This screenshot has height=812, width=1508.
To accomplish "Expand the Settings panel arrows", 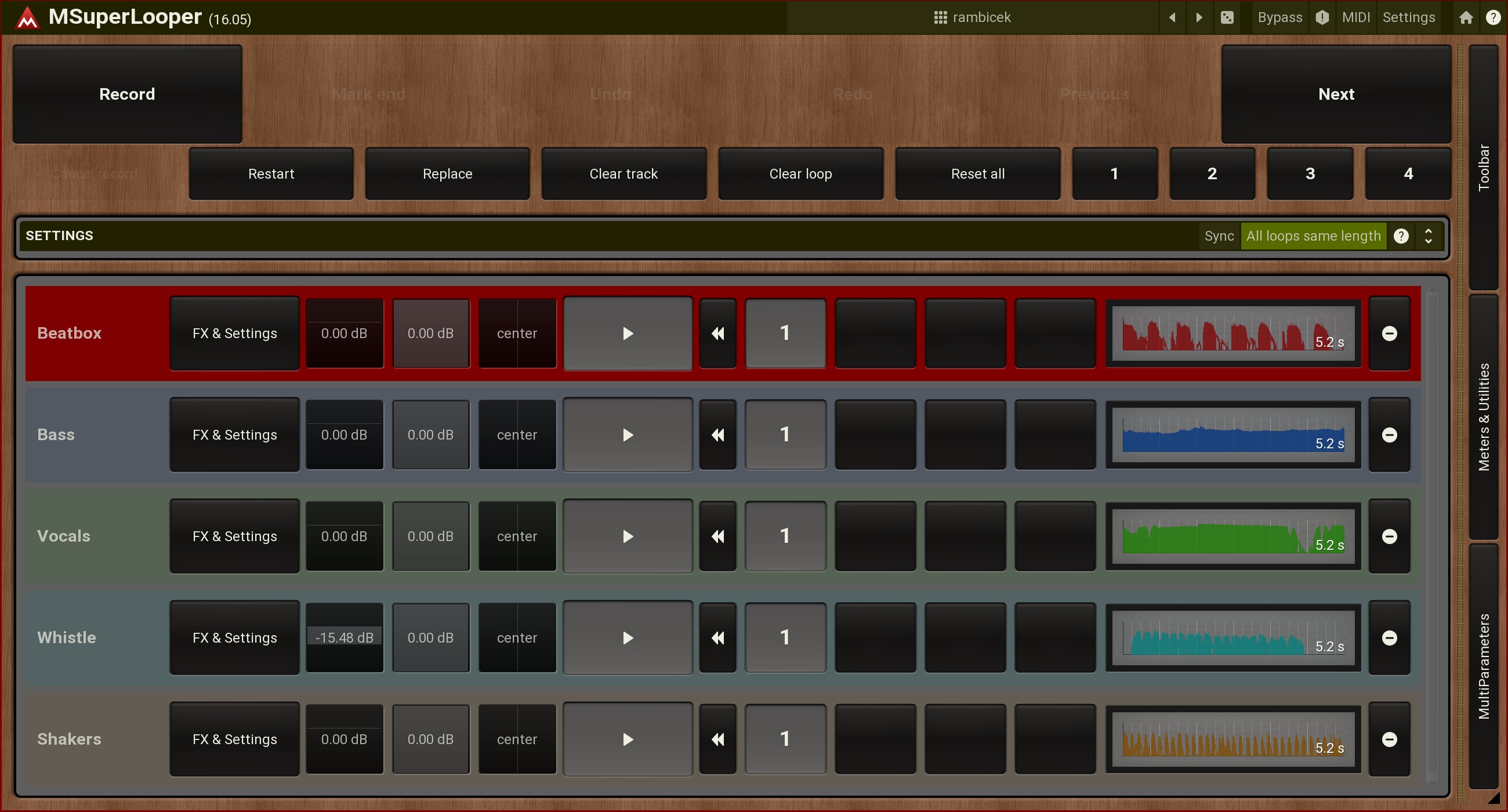I will (x=1429, y=236).
